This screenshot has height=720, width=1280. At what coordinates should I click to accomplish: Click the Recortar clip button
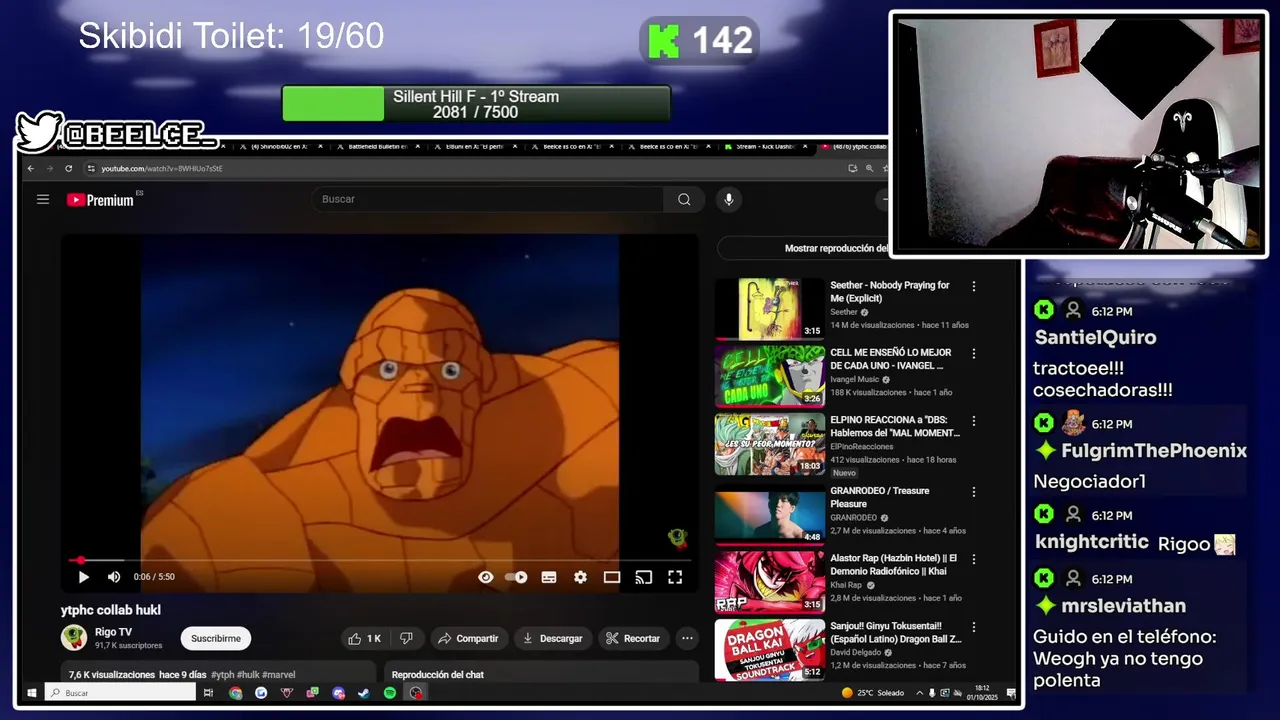pyautogui.click(x=633, y=638)
